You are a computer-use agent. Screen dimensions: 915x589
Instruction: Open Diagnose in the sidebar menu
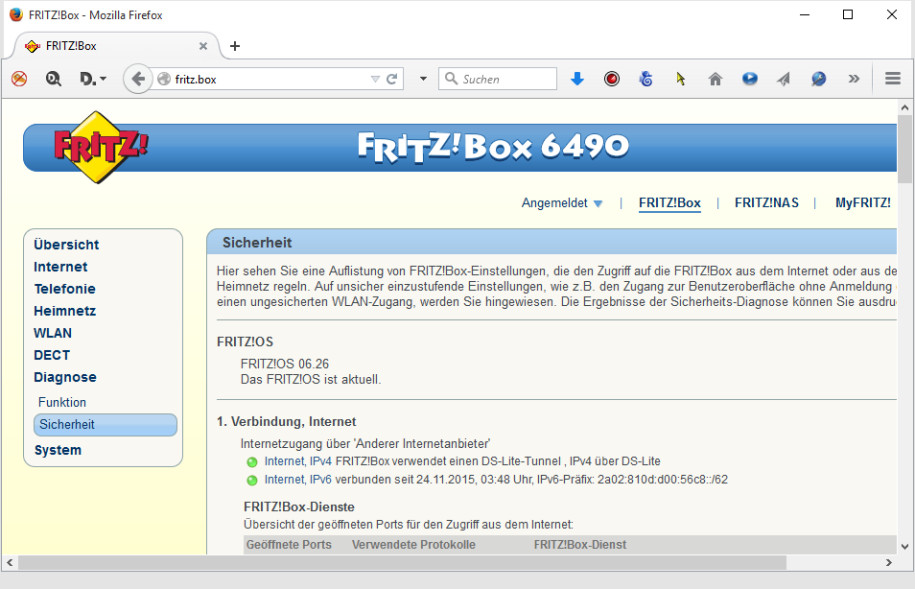point(65,378)
